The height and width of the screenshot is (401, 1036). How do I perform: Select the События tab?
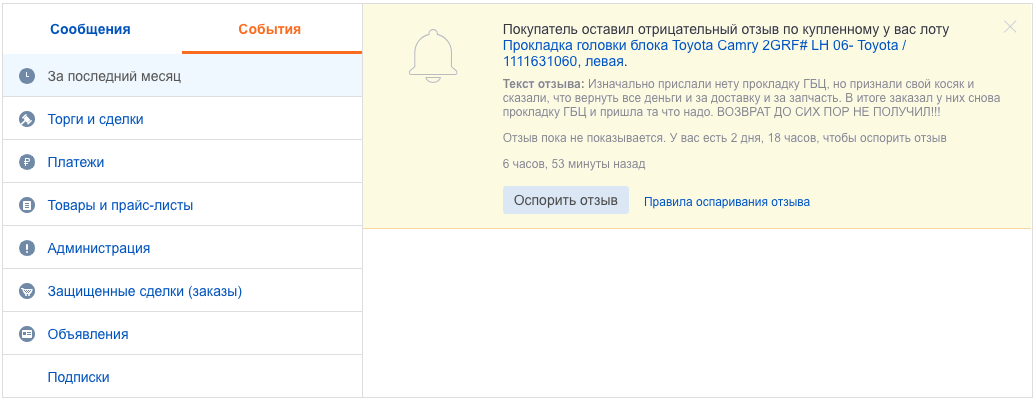(270, 29)
